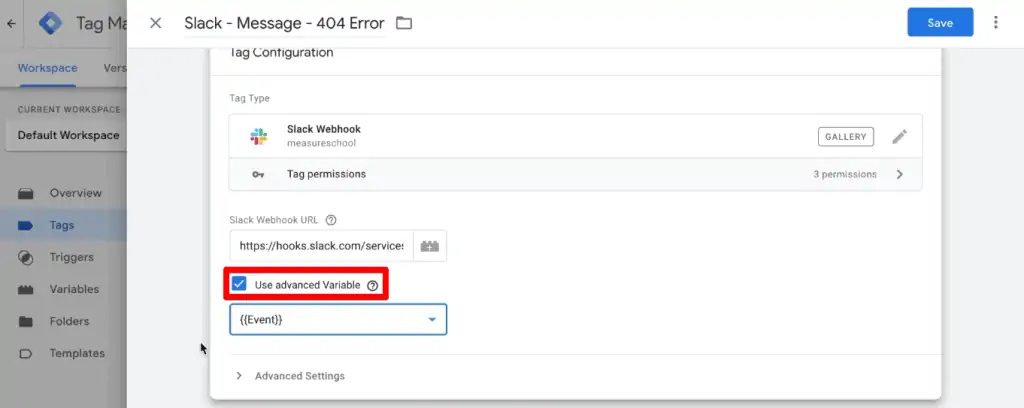The height and width of the screenshot is (408, 1024).
Task: Click the Triggers target icon
Action: tap(25, 257)
